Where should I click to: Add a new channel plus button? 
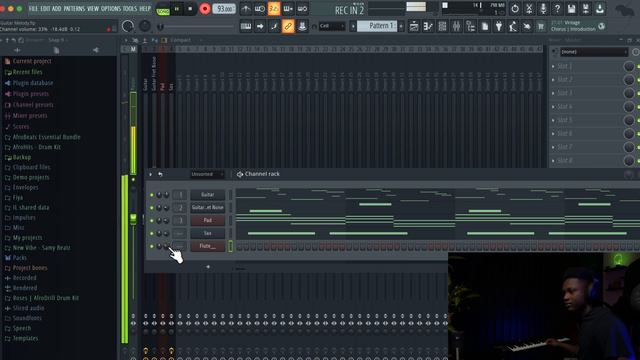point(208,267)
